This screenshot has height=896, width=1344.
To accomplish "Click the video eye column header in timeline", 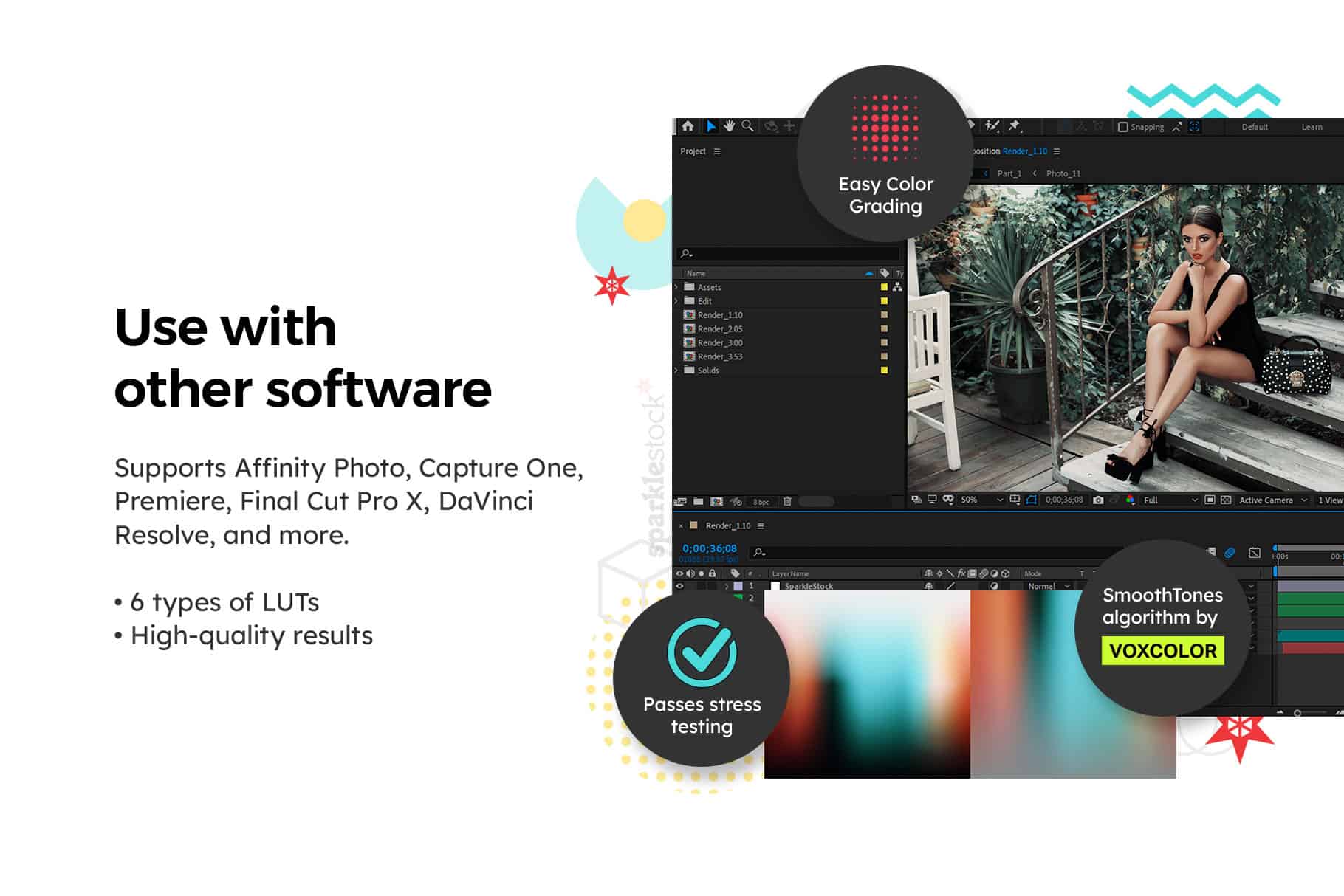I will coord(680,573).
